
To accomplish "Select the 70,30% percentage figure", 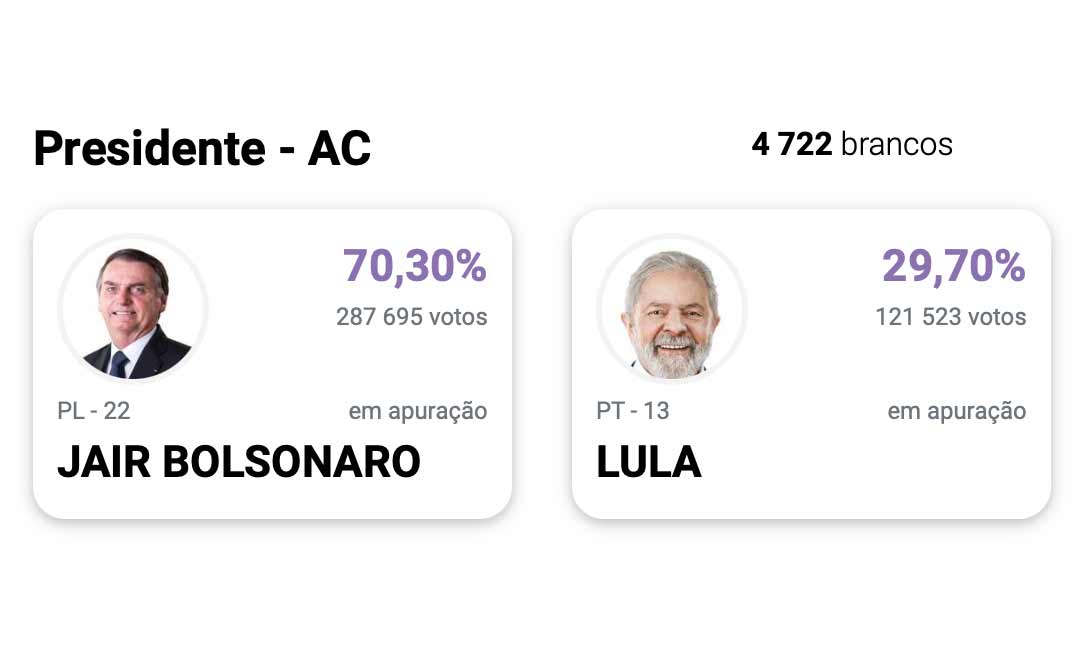I will [414, 267].
